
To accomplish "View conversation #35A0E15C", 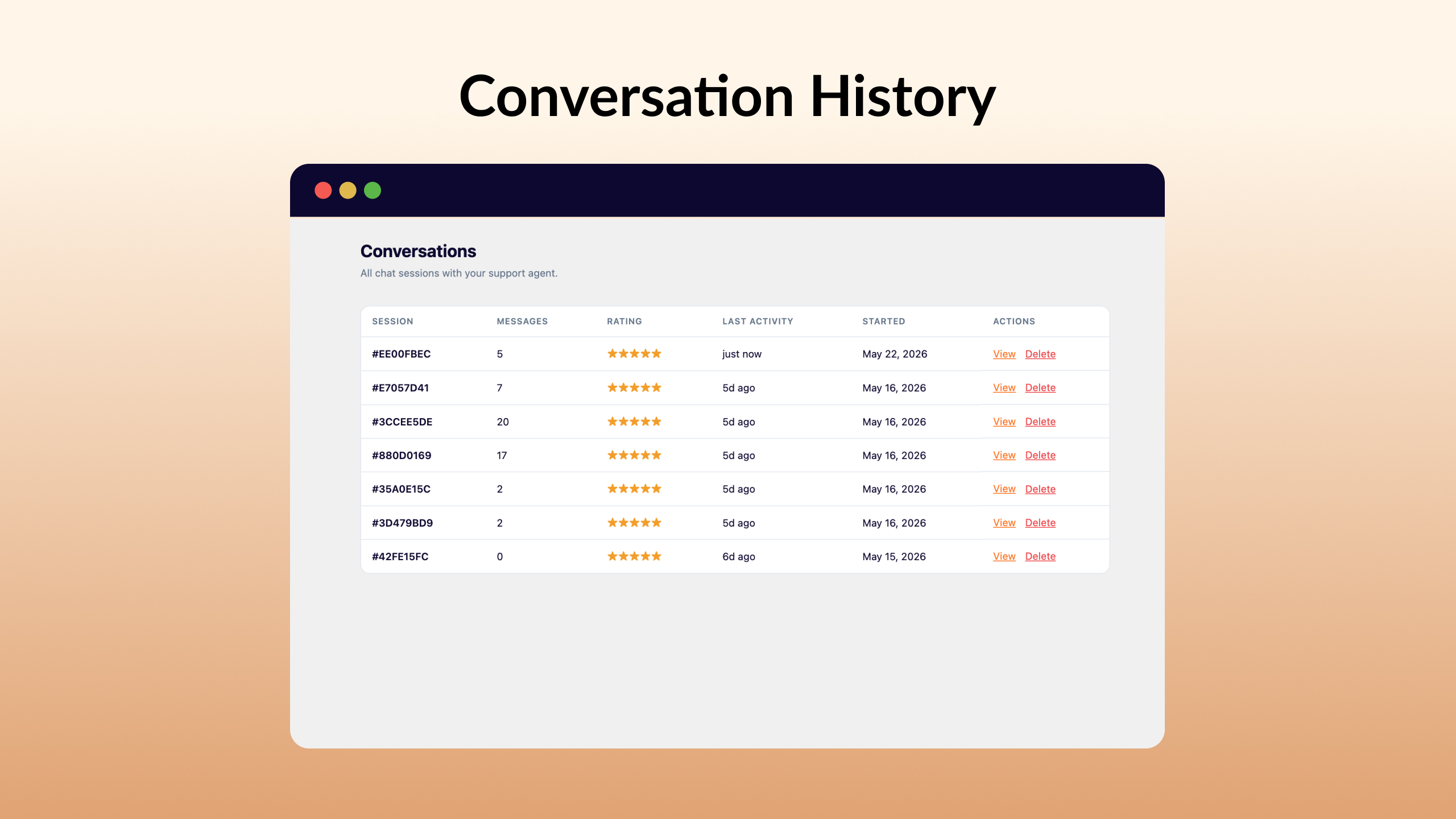I will [1004, 489].
